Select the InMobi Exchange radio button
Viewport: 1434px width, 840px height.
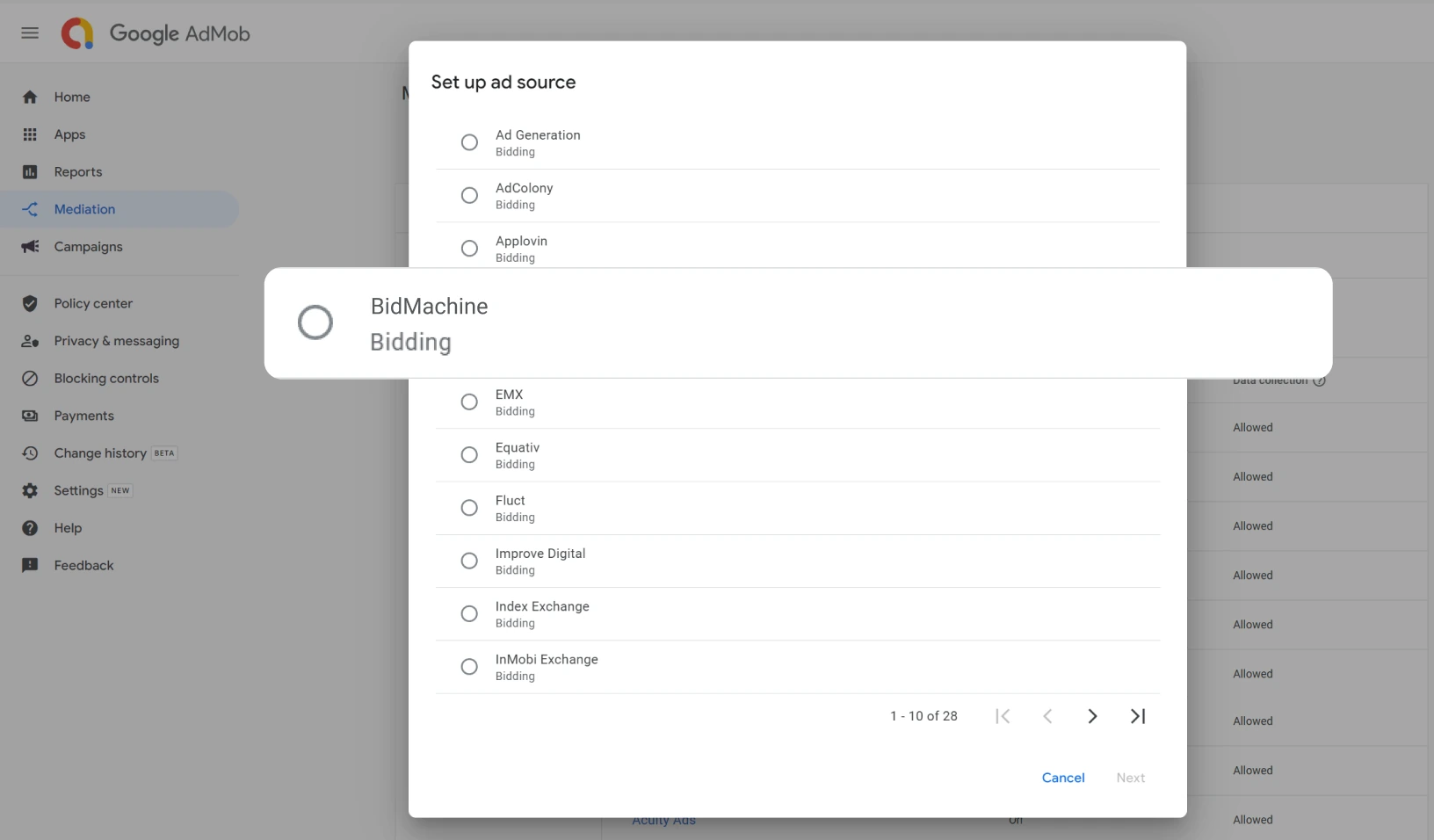tap(469, 667)
